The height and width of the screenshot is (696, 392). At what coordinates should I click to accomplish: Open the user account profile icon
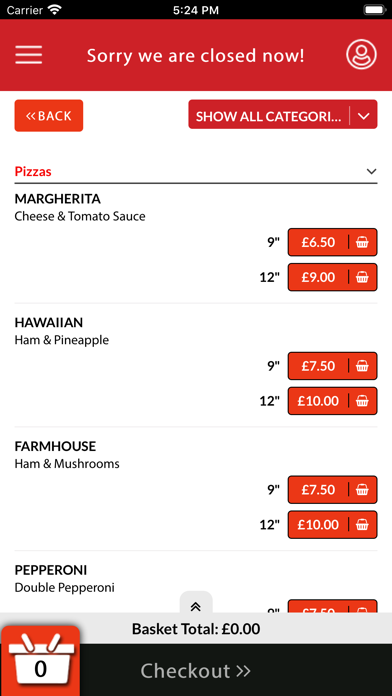click(361, 55)
